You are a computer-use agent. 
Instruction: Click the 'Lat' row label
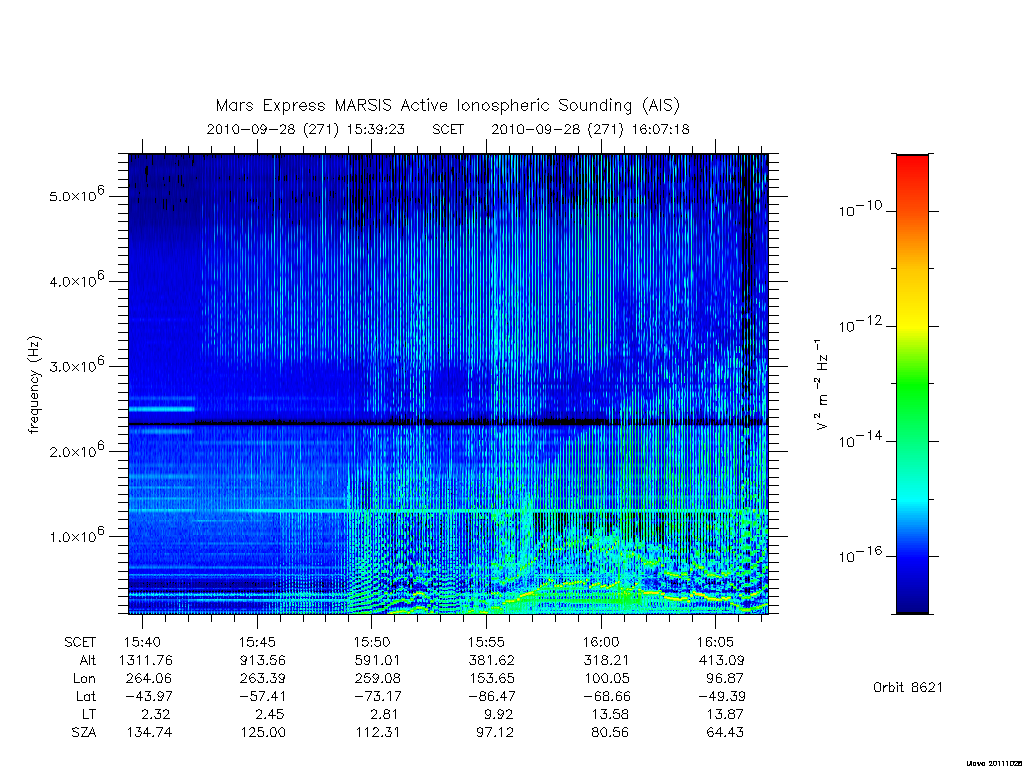86,696
